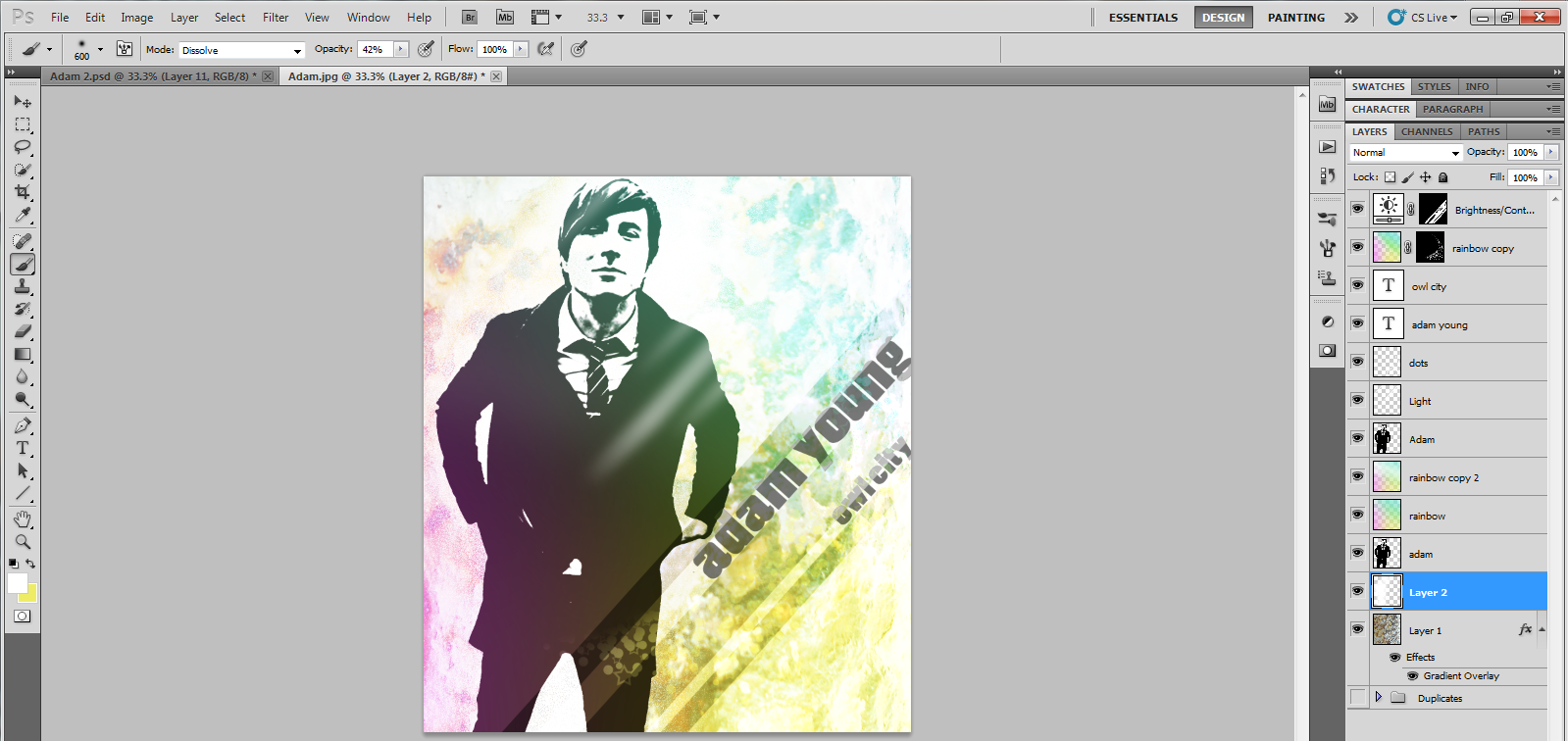The image size is (1568, 741).
Task: Open the CS Live menu
Action: [1423, 18]
